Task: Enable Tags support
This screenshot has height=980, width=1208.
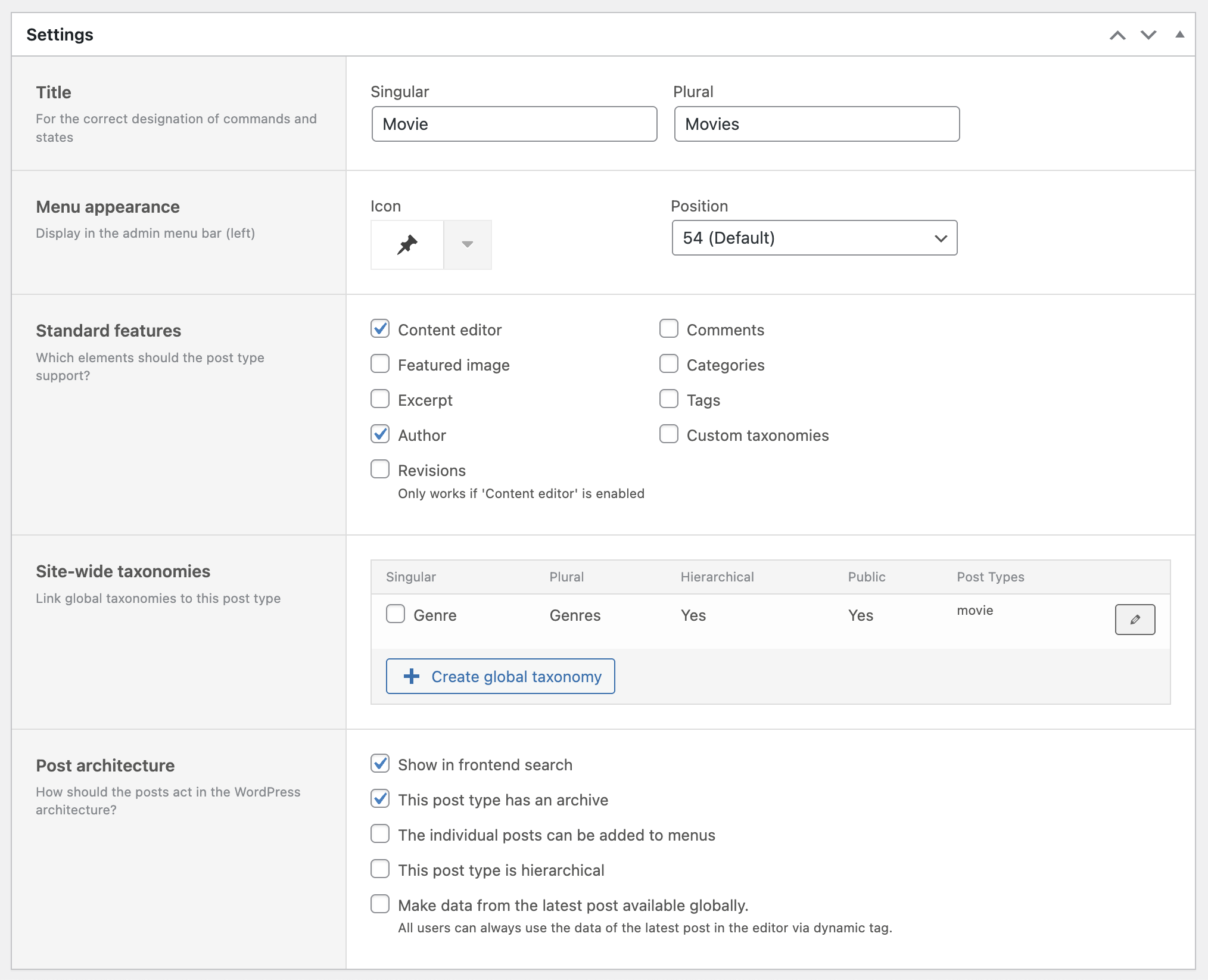Action: (669, 399)
